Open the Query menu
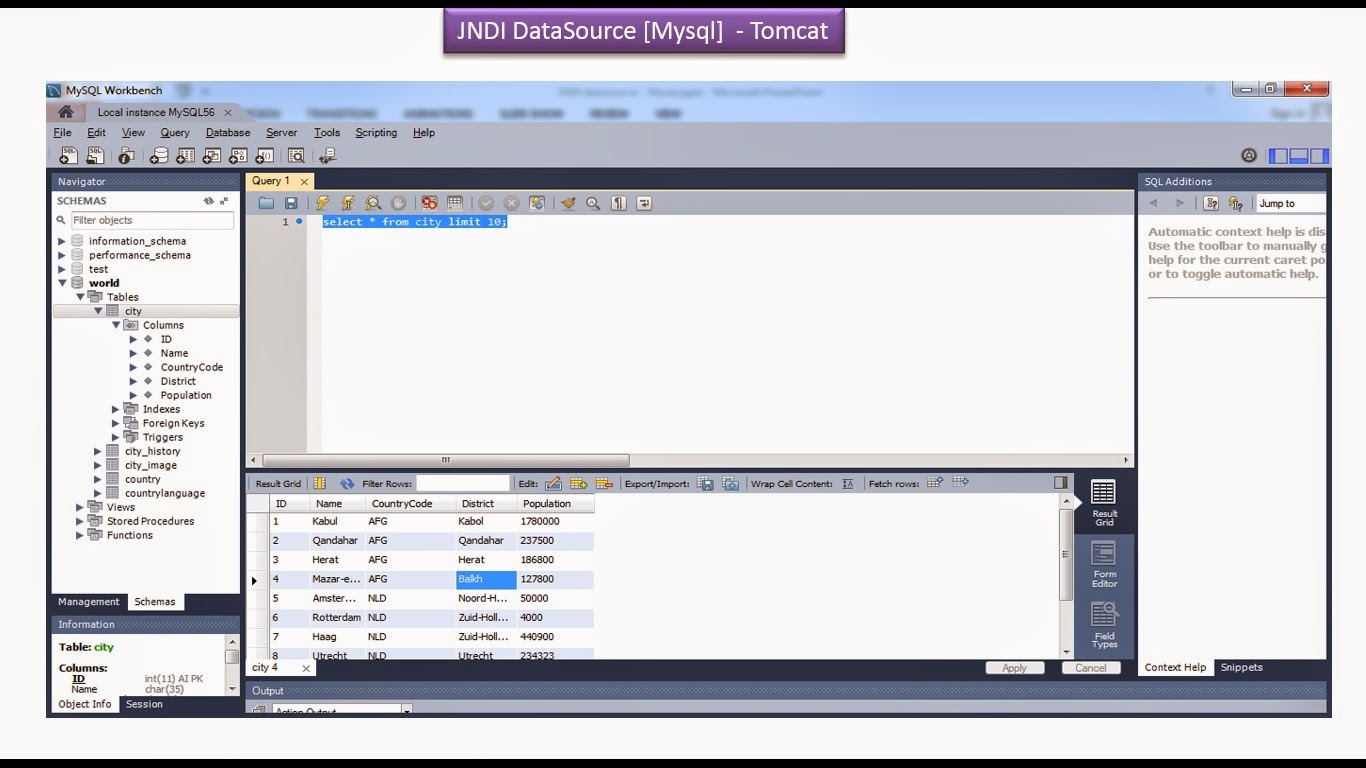 (x=175, y=132)
